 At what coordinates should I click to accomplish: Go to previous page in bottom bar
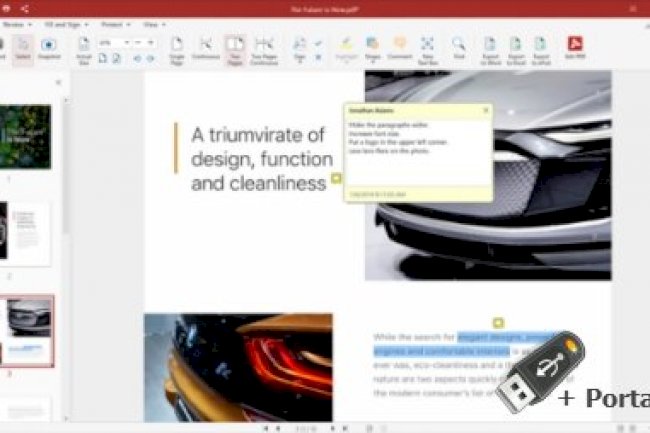click(x=278, y=428)
